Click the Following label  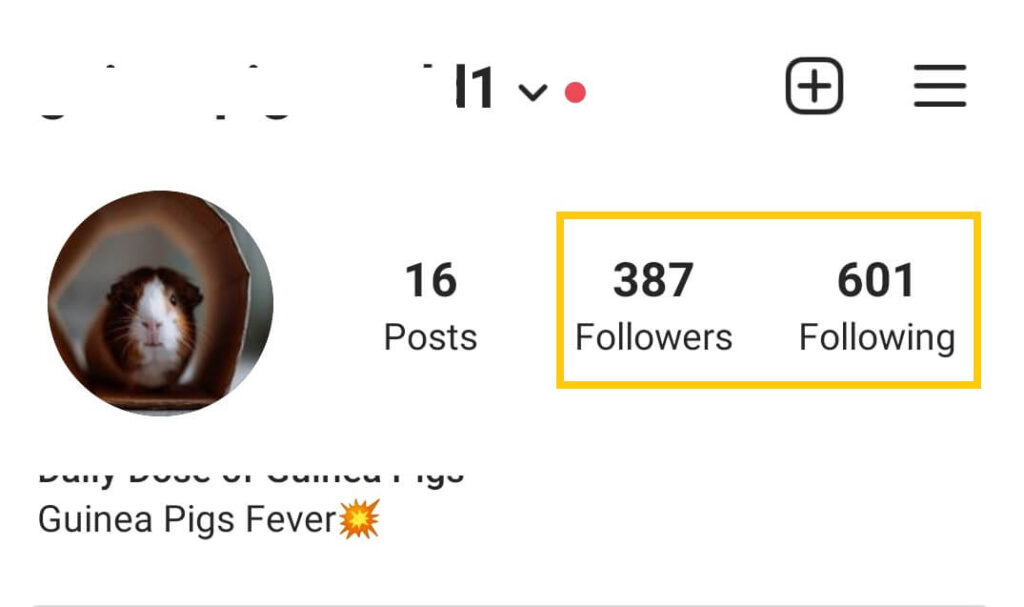pos(877,338)
